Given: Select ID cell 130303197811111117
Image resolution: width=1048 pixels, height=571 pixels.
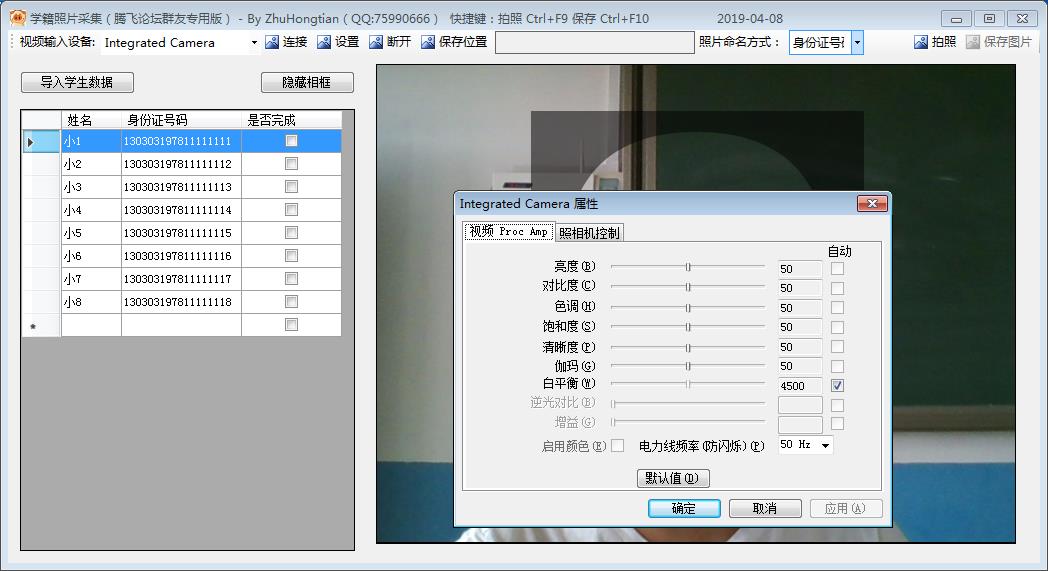Looking at the screenshot, I should tap(181, 279).
